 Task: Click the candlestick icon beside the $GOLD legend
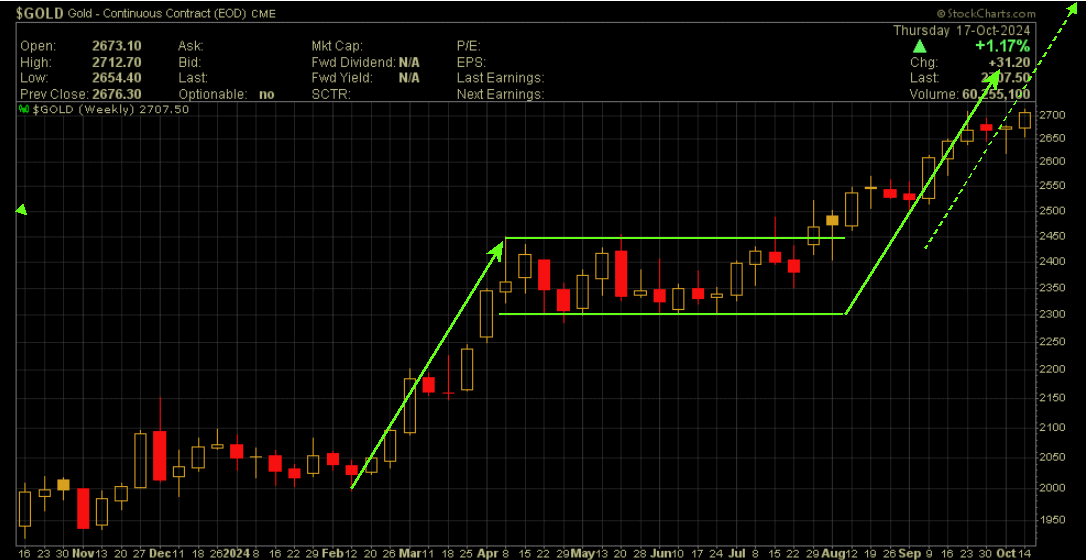click(x=23, y=109)
